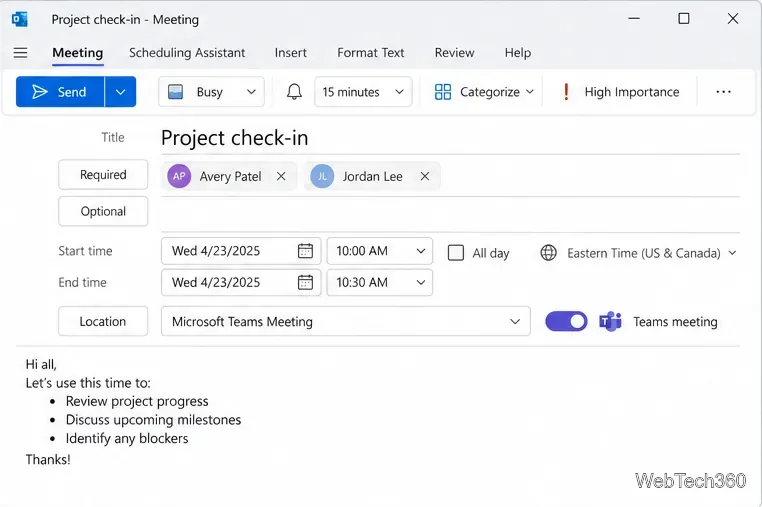Click the time zone globe icon

(549, 253)
